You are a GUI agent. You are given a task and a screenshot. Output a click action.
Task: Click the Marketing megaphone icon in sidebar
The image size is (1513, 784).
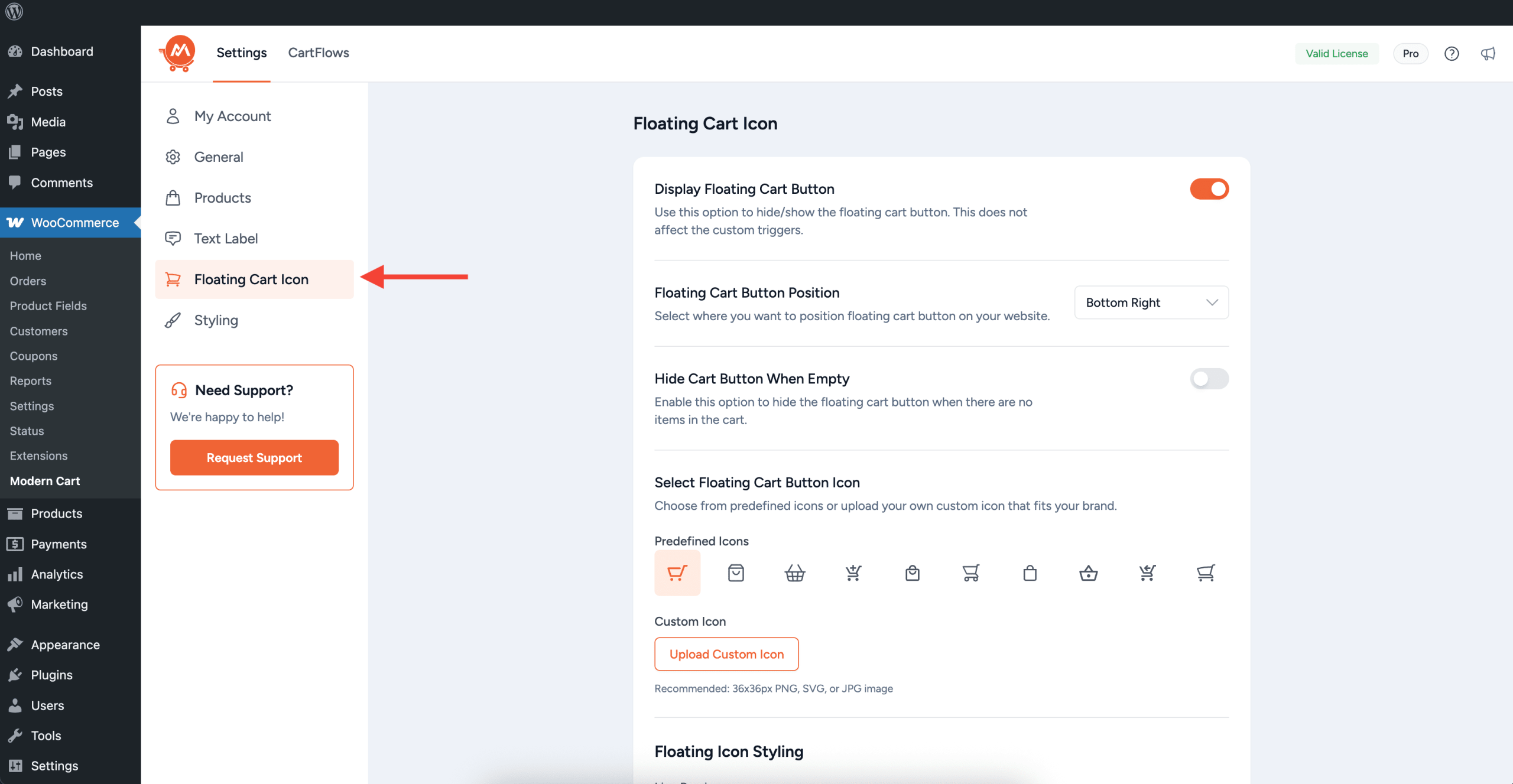[15, 604]
